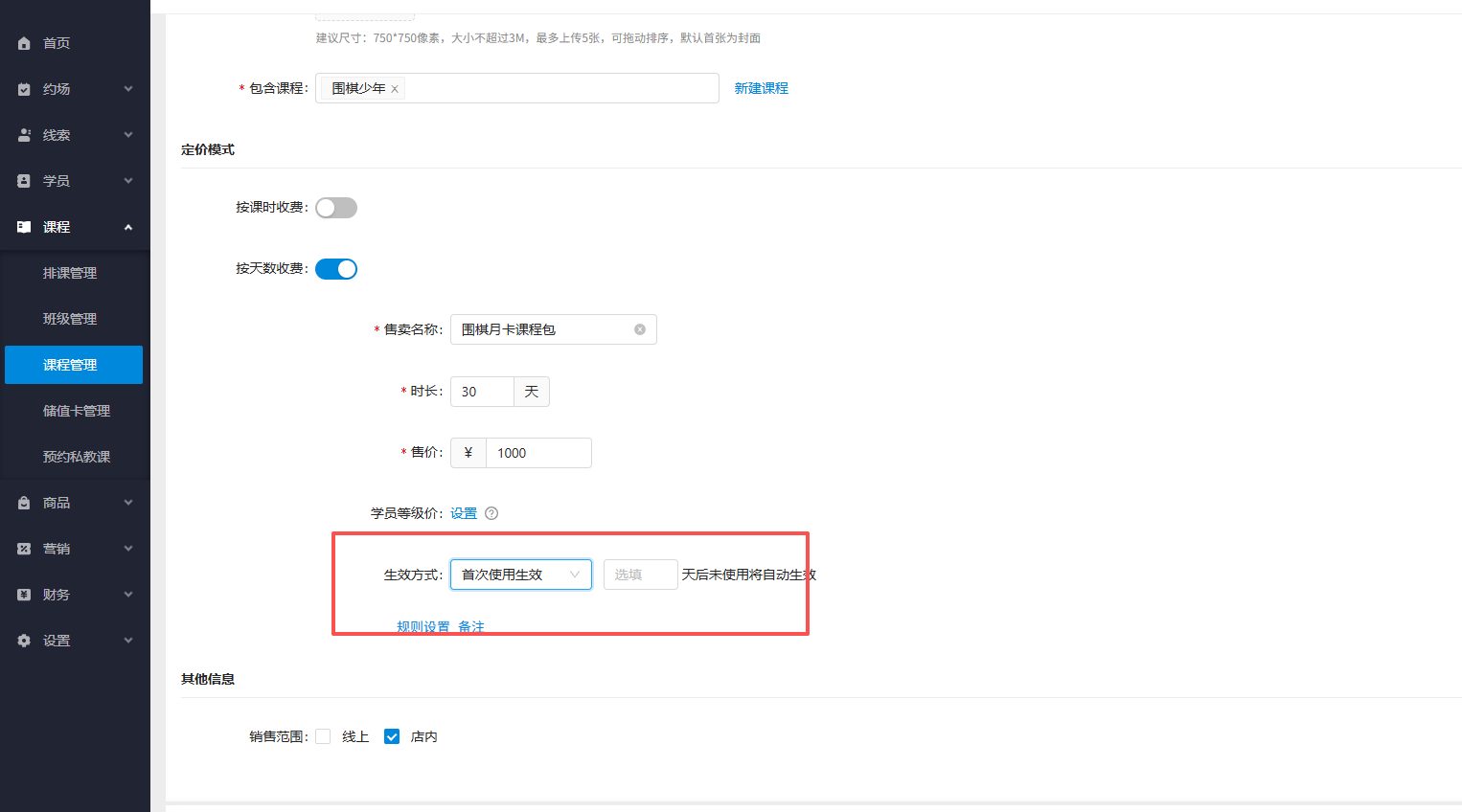
Task: Select the 营销 marketing icon
Action: [x=23, y=548]
